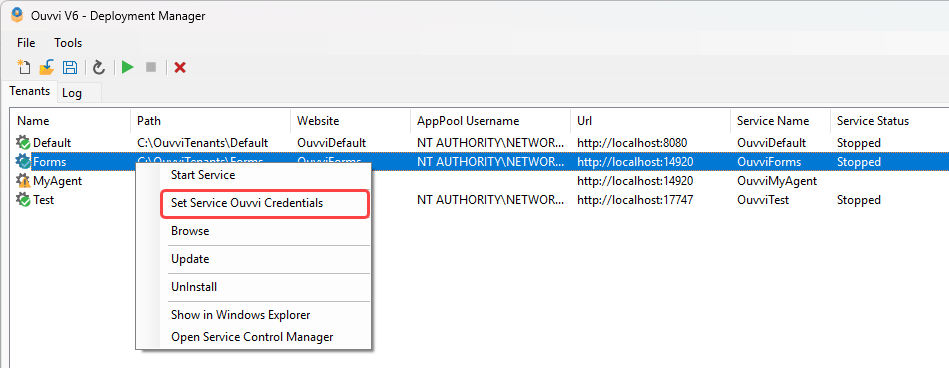949x368 pixels.
Task: Click the OuvviForms service name cell
Action: pyautogui.click(x=769, y=162)
